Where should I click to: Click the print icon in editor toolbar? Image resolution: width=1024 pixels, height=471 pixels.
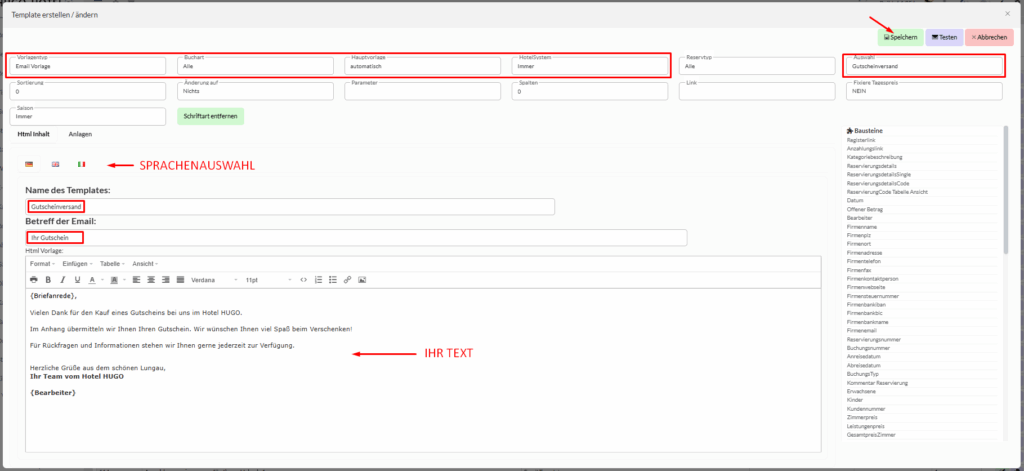tap(34, 279)
